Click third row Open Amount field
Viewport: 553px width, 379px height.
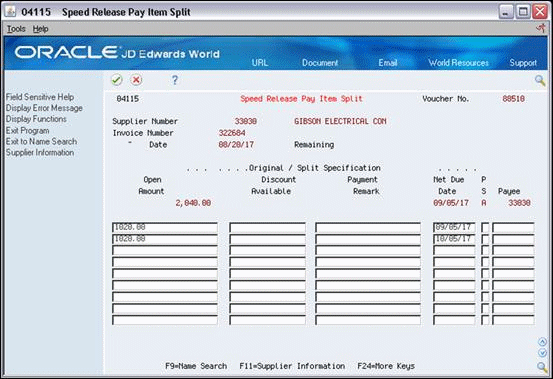(x=165, y=251)
